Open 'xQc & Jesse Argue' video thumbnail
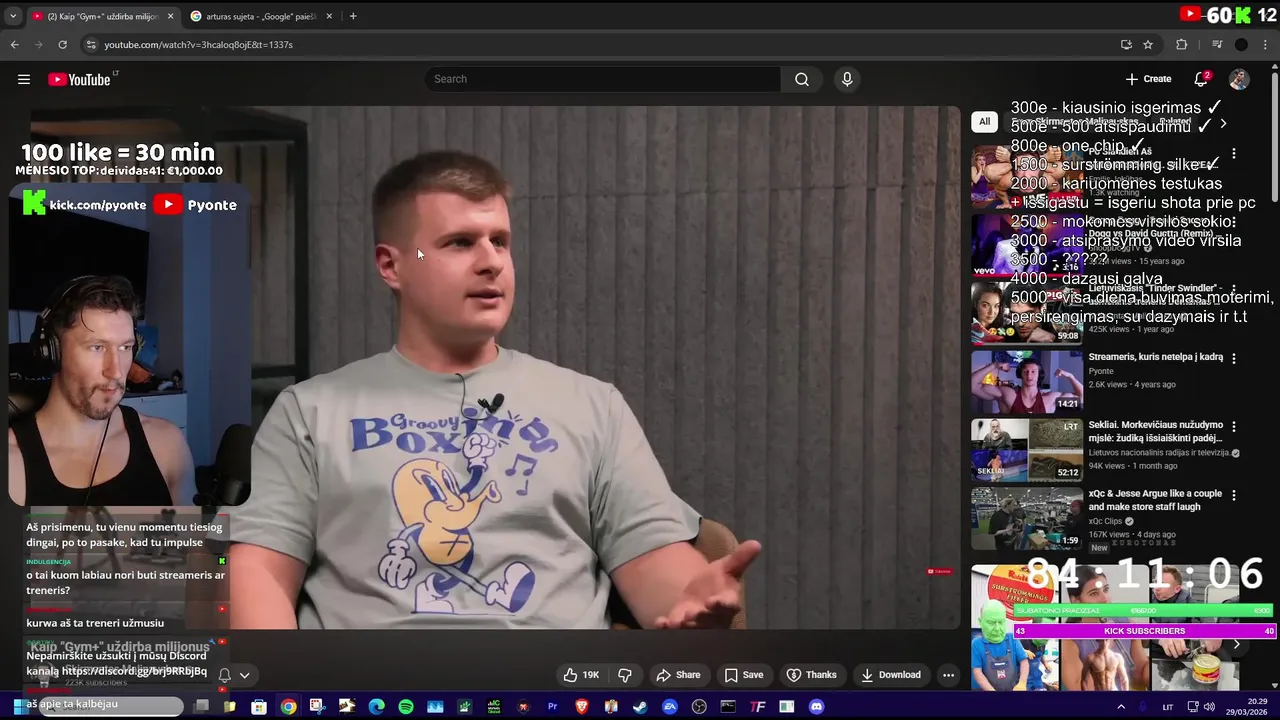 (1026, 518)
